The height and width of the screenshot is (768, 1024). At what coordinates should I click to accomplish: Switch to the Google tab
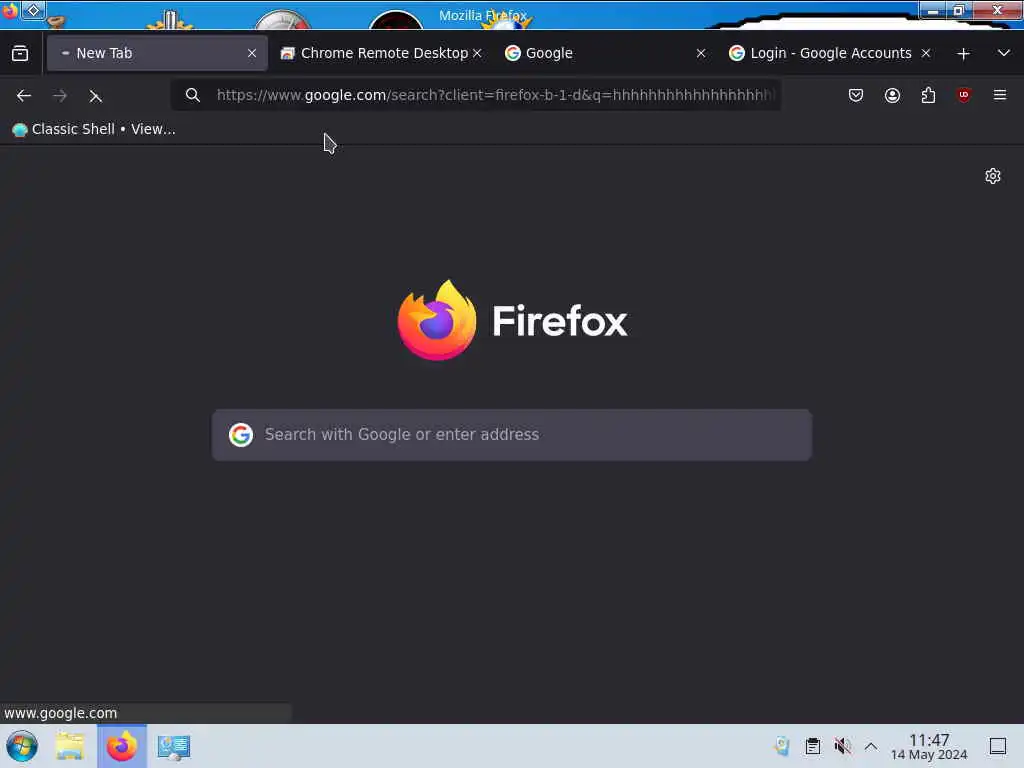605,53
